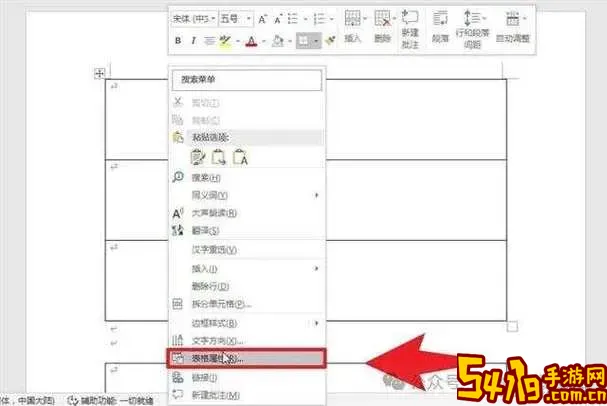This screenshot has height=406, width=607.
Task: Choose Translate (翻译) in context menu
Action: (247, 231)
